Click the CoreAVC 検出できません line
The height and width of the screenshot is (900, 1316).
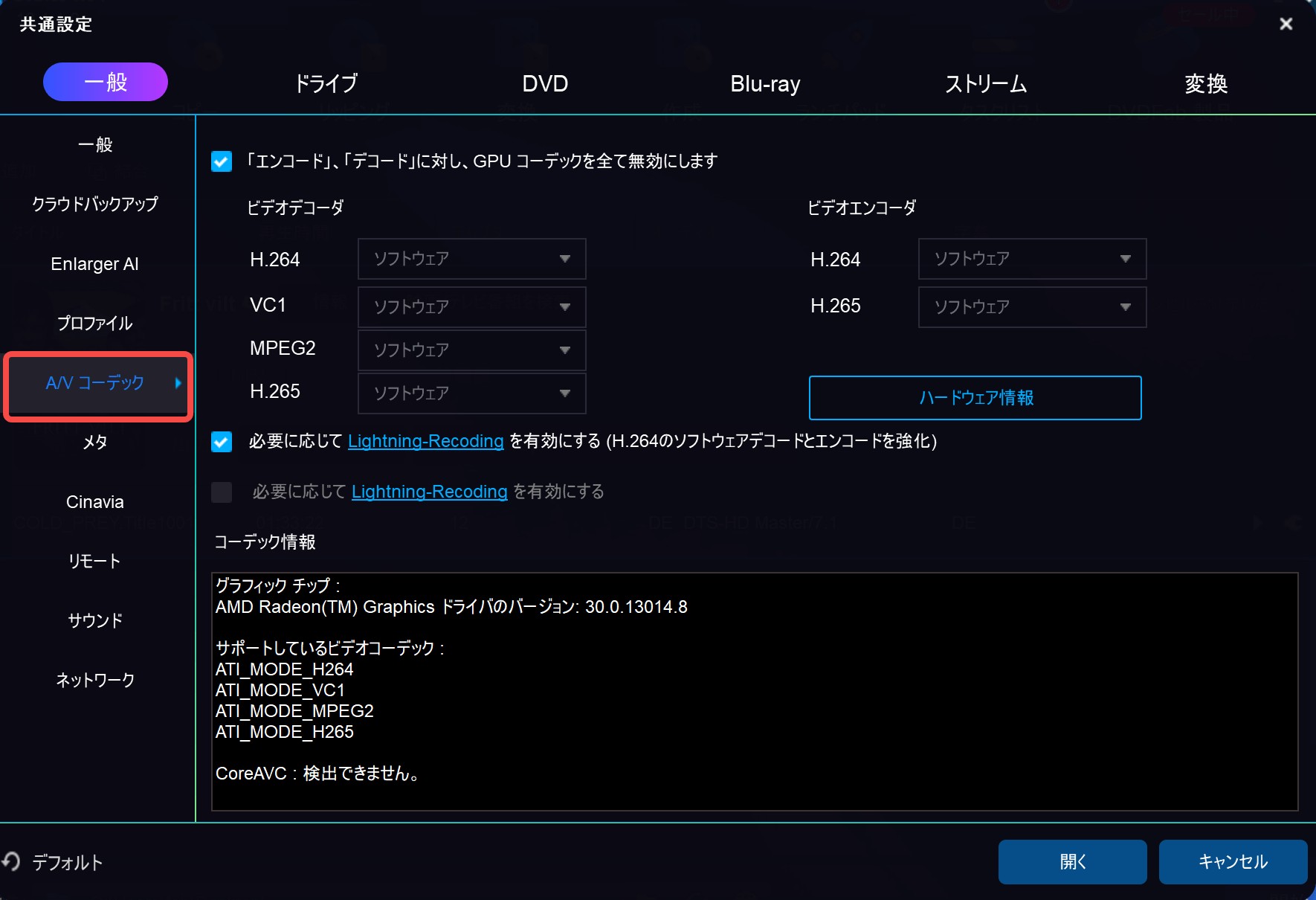click(318, 774)
